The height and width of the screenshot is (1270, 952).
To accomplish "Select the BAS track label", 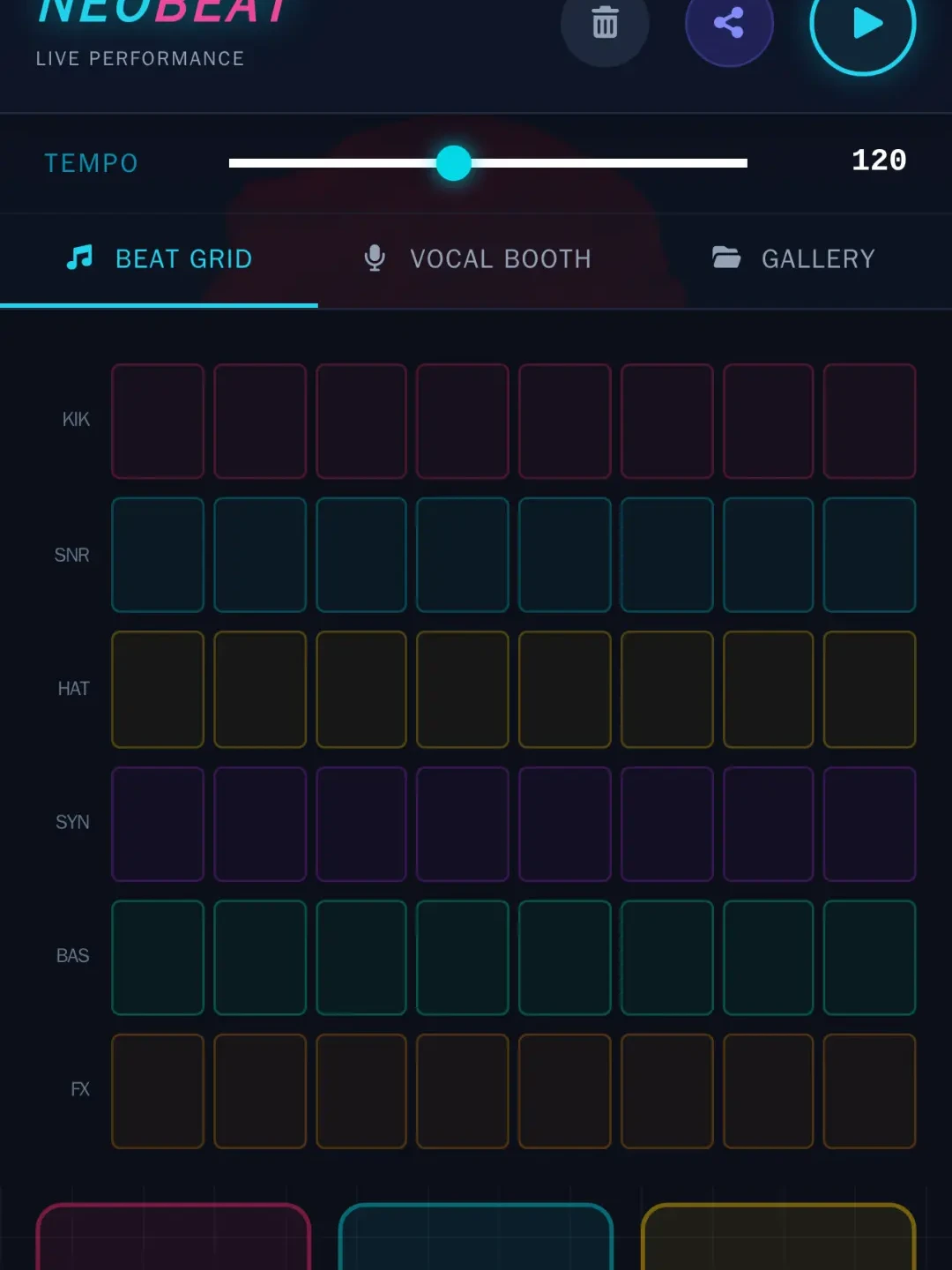I will (73, 956).
